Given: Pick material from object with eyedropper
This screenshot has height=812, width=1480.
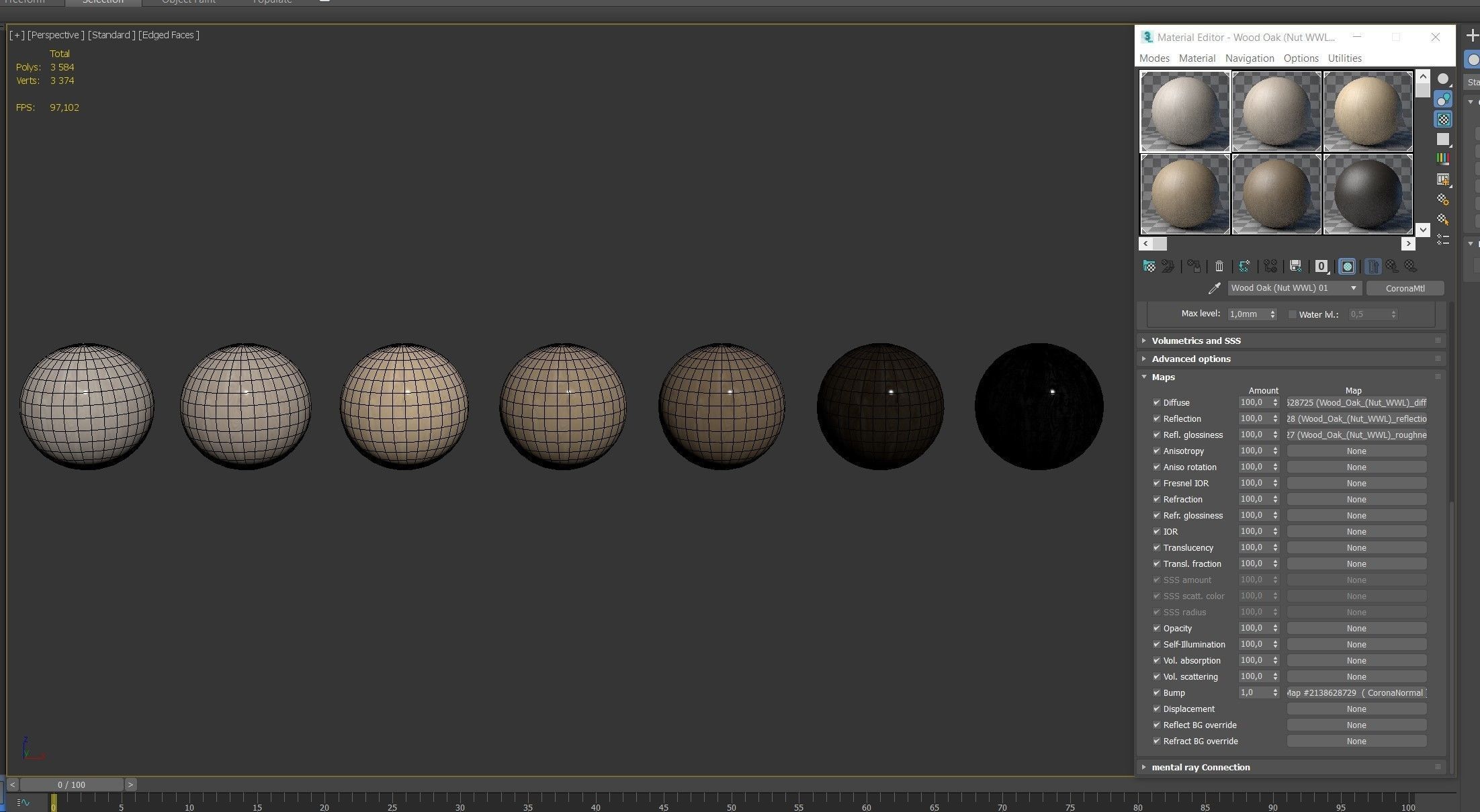Looking at the screenshot, I should click(1214, 288).
